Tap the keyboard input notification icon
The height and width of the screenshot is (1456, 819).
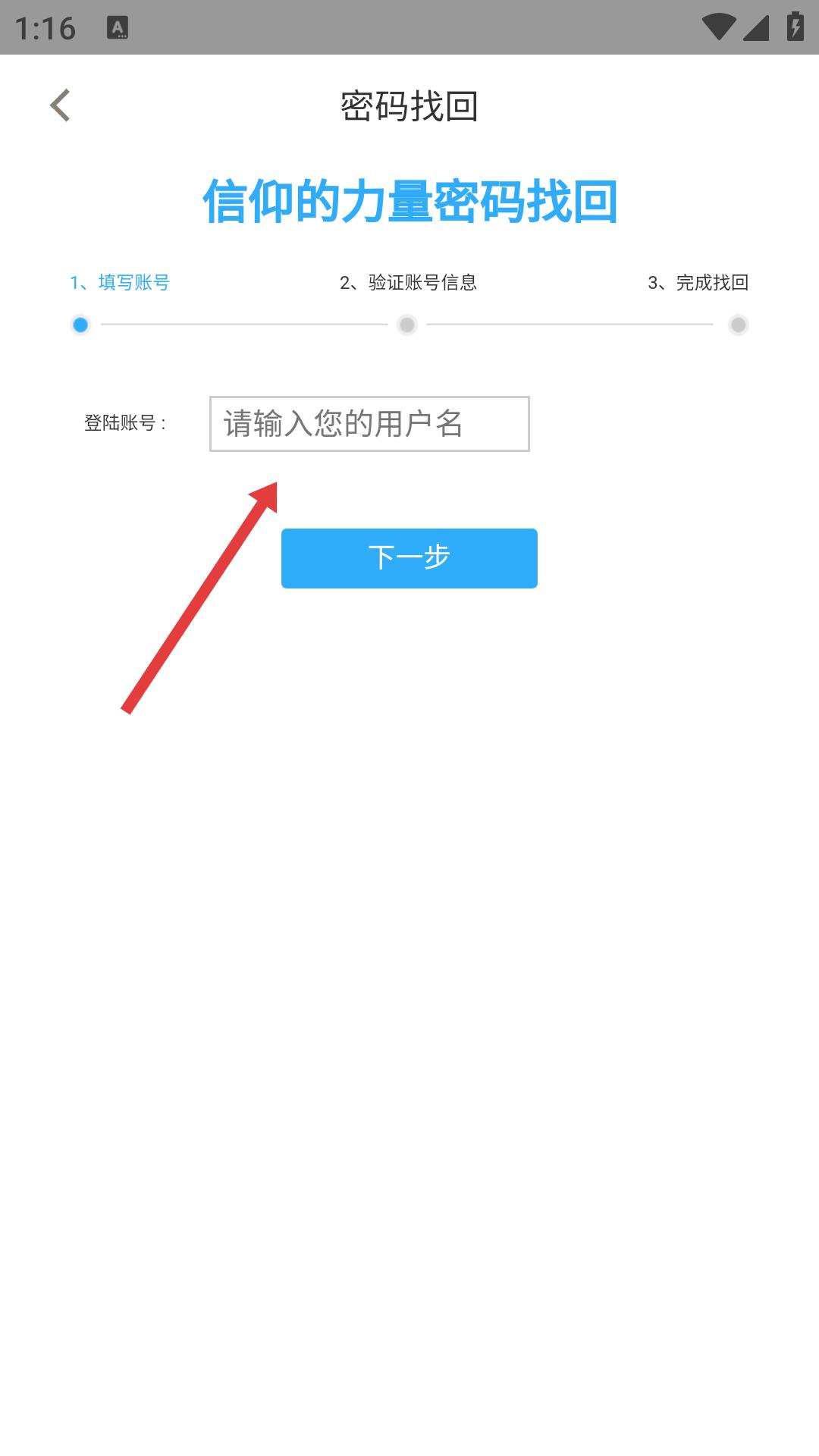[x=118, y=28]
